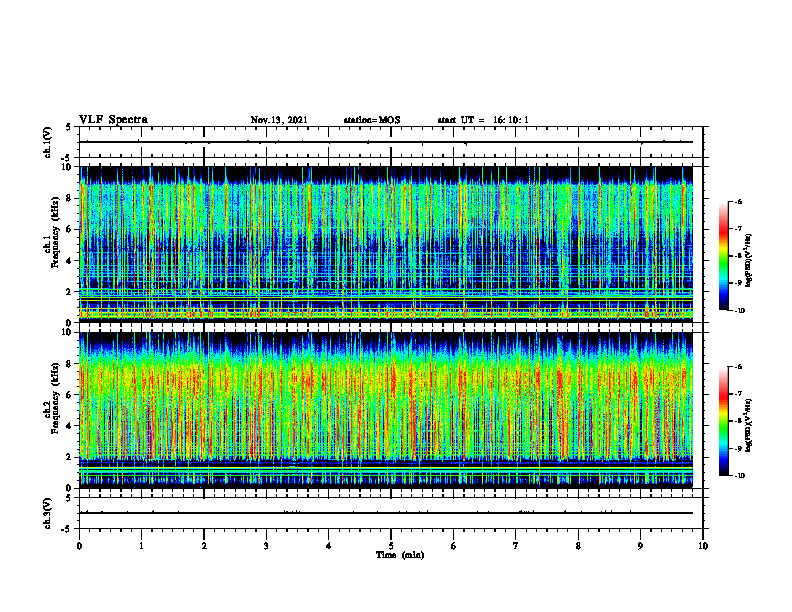Click the "-10" label on ch.2 colorbar

(x=739, y=476)
